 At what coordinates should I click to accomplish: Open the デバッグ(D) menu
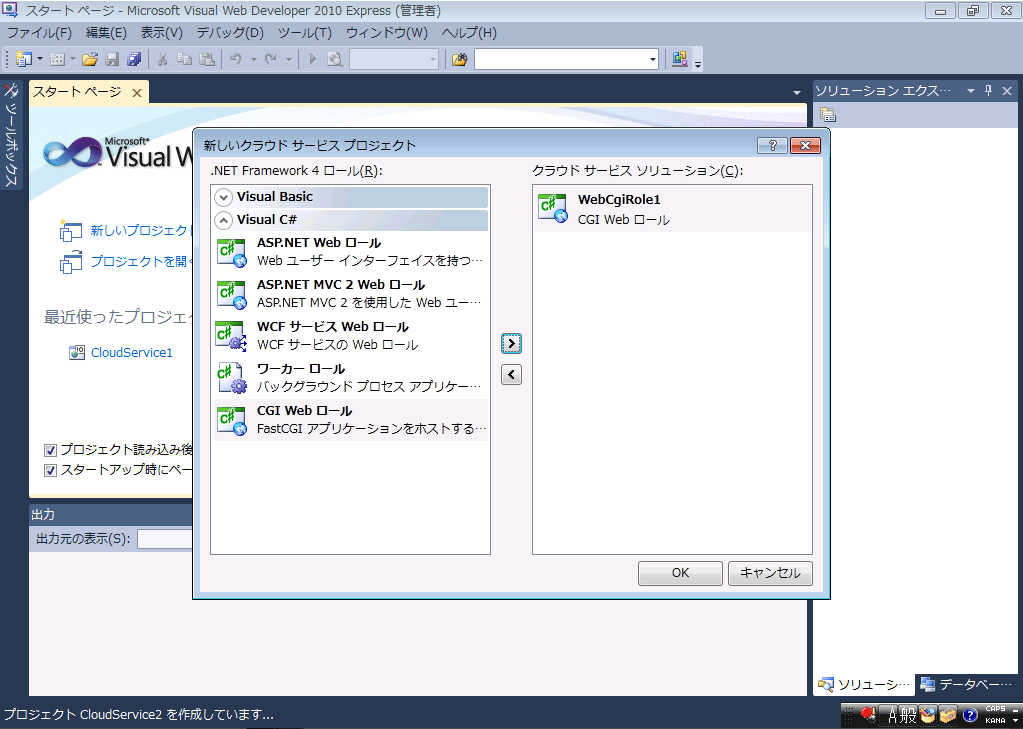pos(230,33)
